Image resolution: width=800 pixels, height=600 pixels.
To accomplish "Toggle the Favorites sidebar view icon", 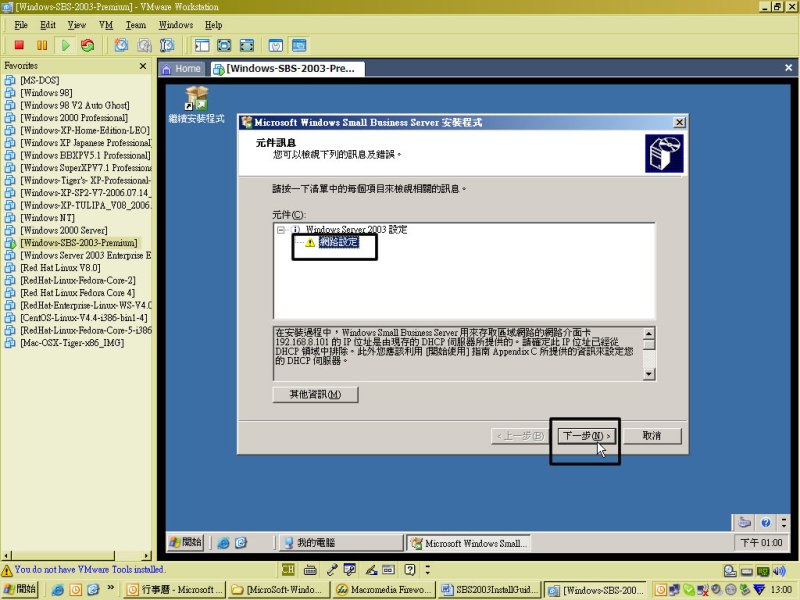I will [202, 45].
